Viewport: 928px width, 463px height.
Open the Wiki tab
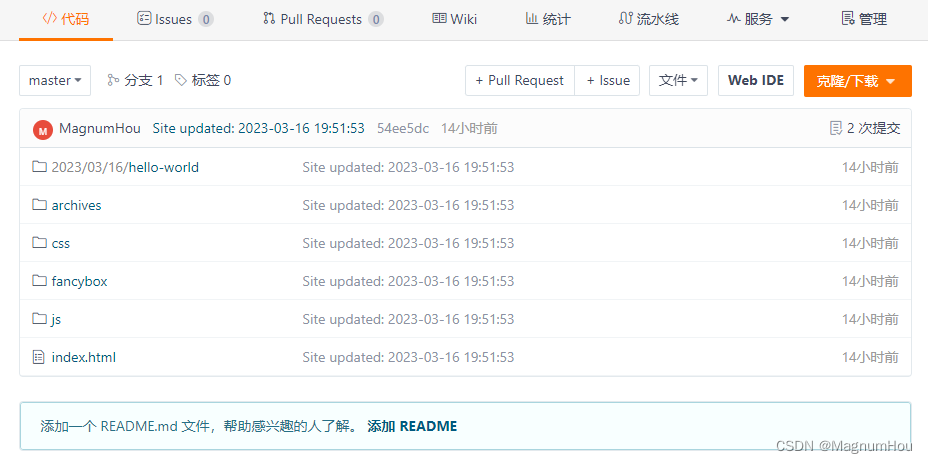(454, 19)
